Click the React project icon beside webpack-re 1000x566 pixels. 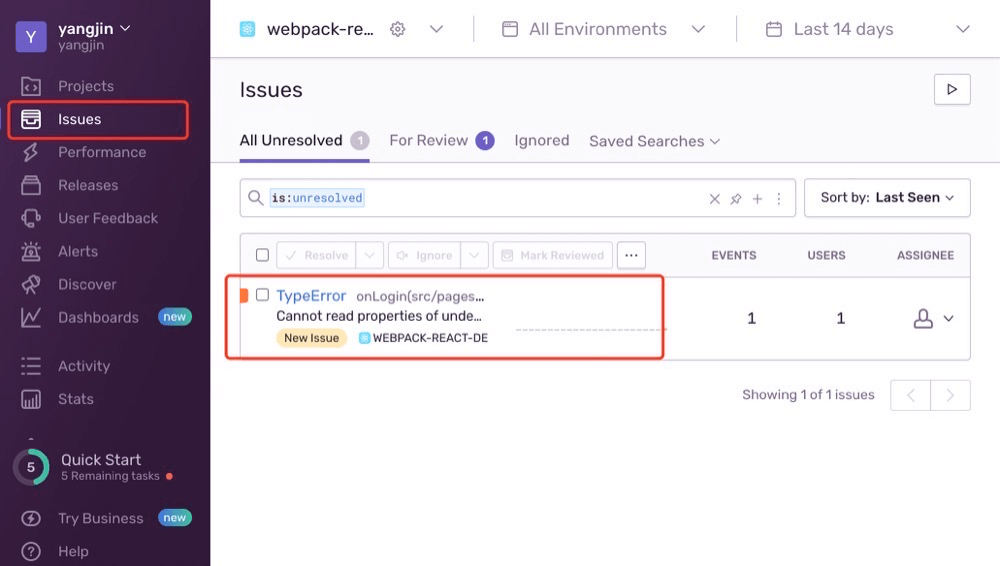coord(247,29)
